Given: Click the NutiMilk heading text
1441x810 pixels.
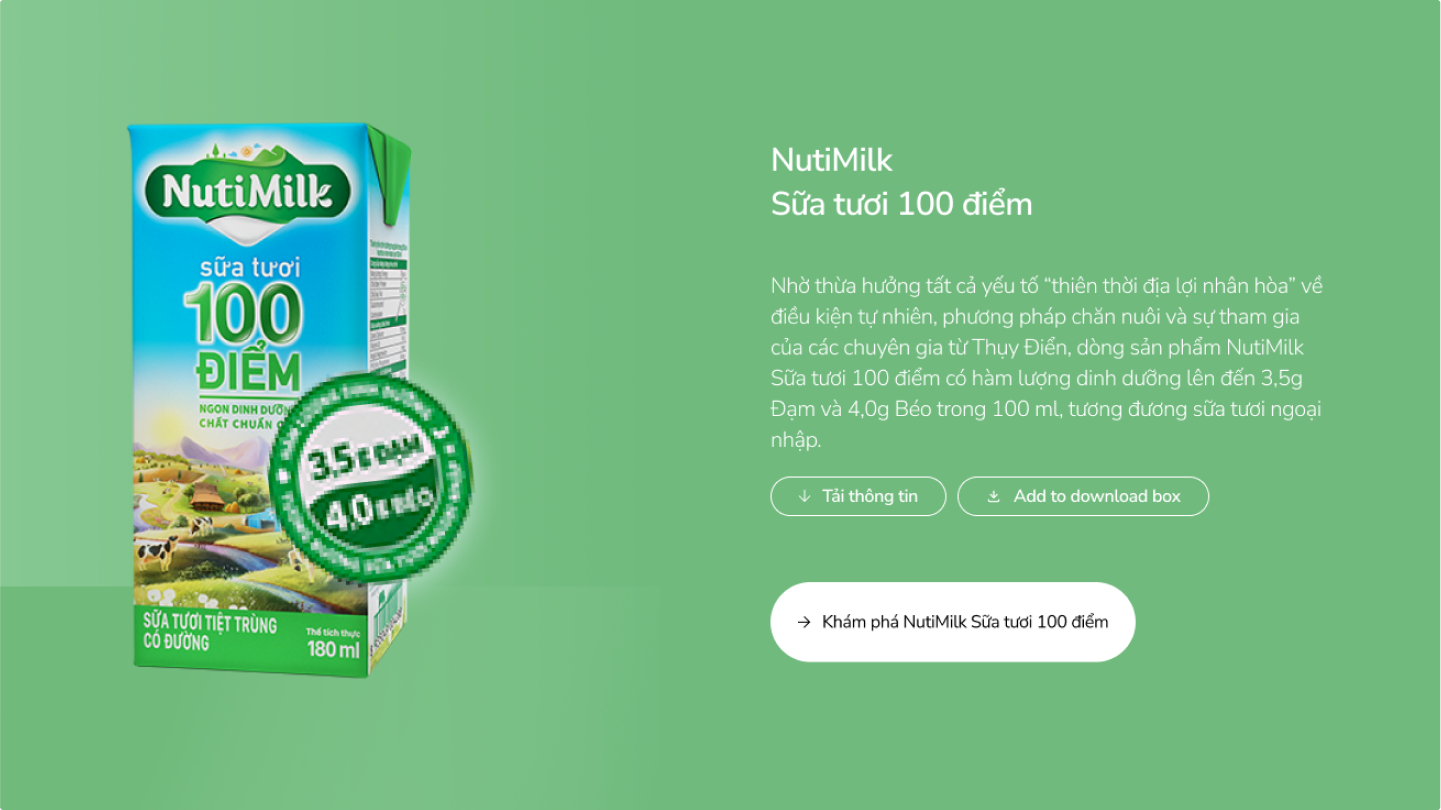Looking at the screenshot, I should coord(832,159).
